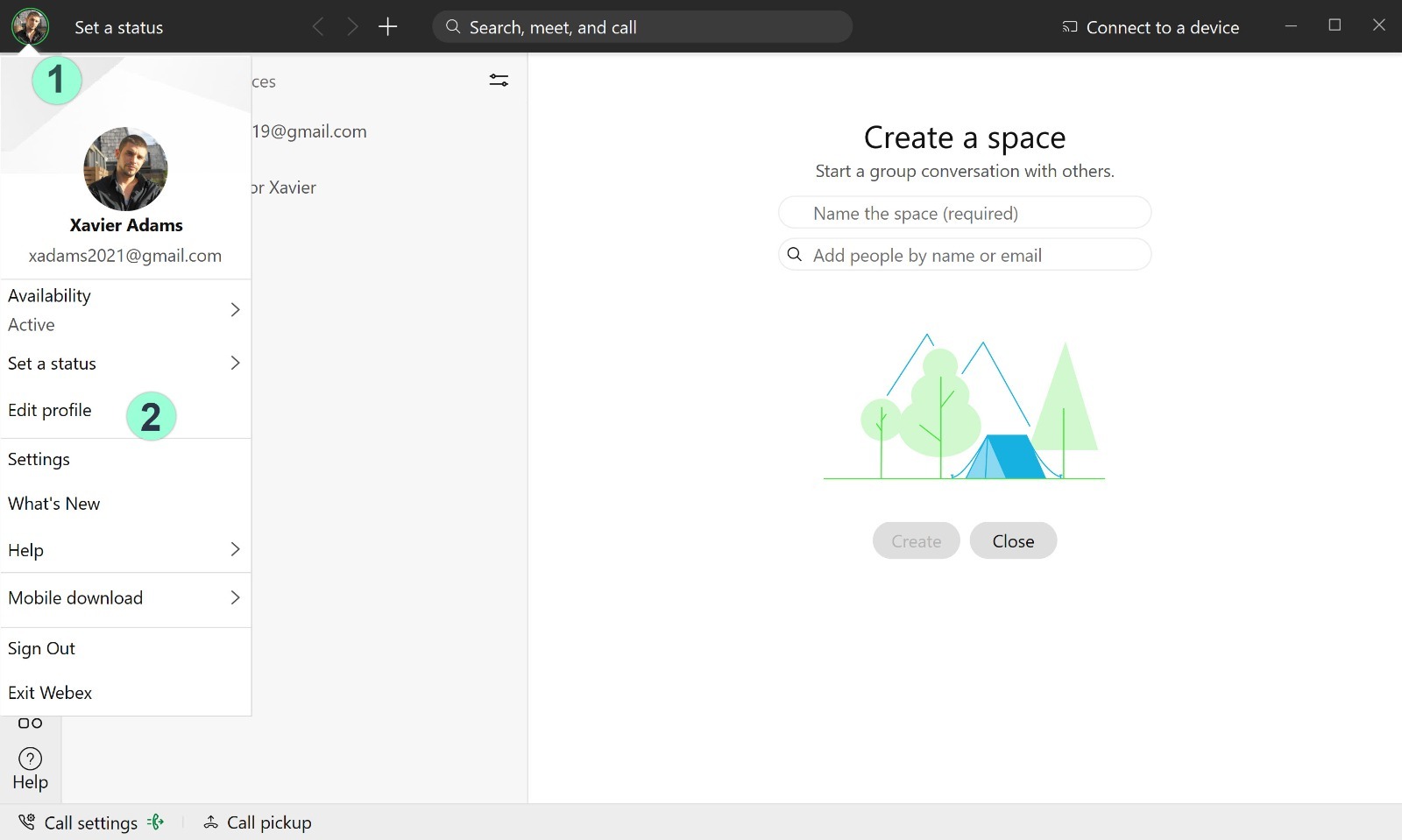The height and width of the screenshot is (840, 1402).
Task: Maximize the Webex window
Action: 1335,25
